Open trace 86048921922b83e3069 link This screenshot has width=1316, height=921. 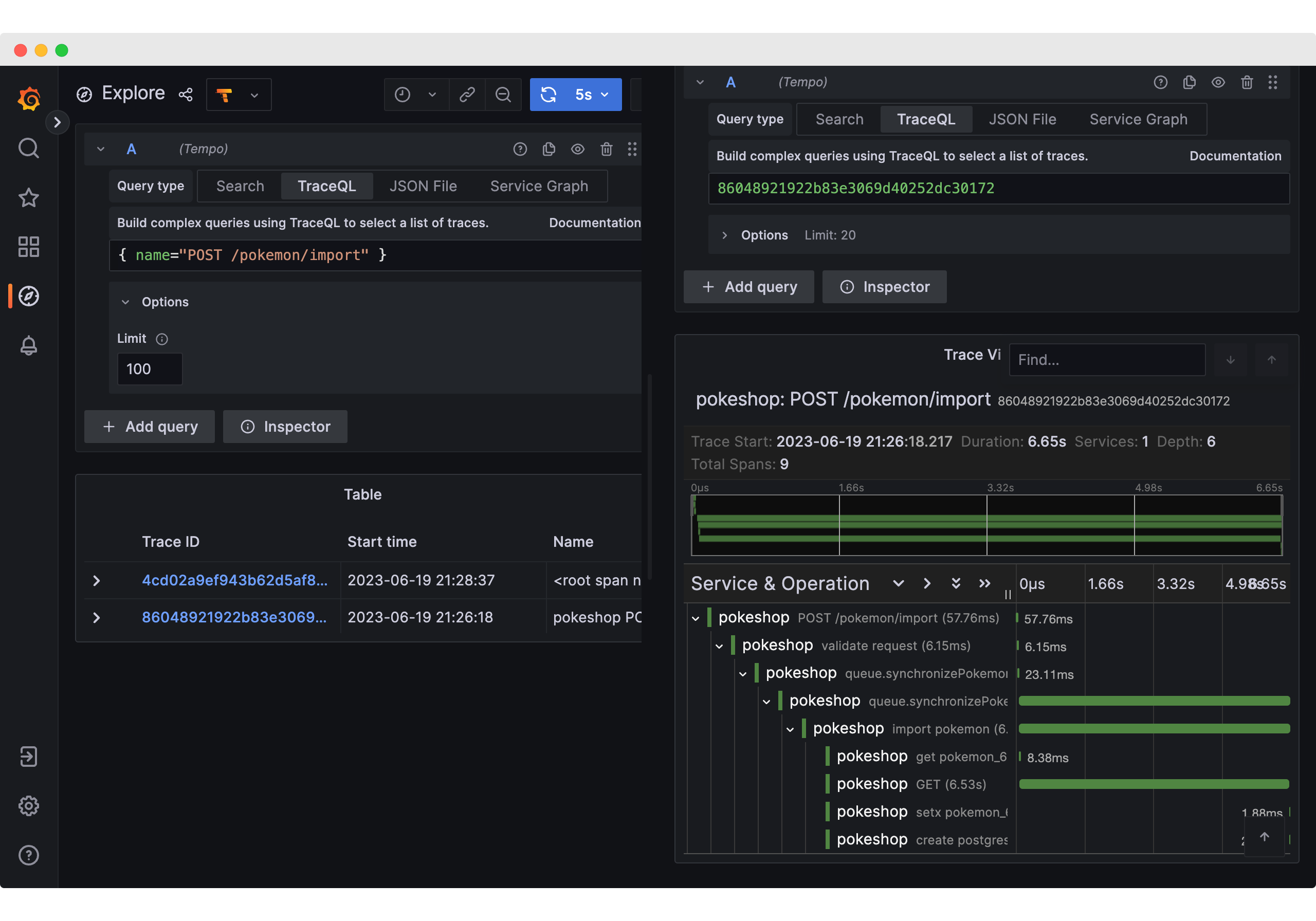(x=234, y=617)
